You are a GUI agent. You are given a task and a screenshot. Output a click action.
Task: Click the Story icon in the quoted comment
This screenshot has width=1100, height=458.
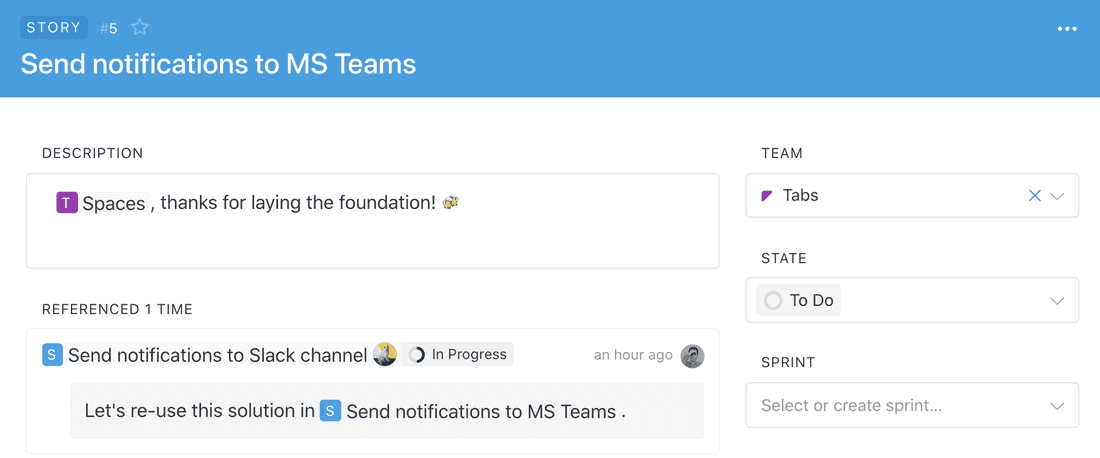[x=330, y=411]
